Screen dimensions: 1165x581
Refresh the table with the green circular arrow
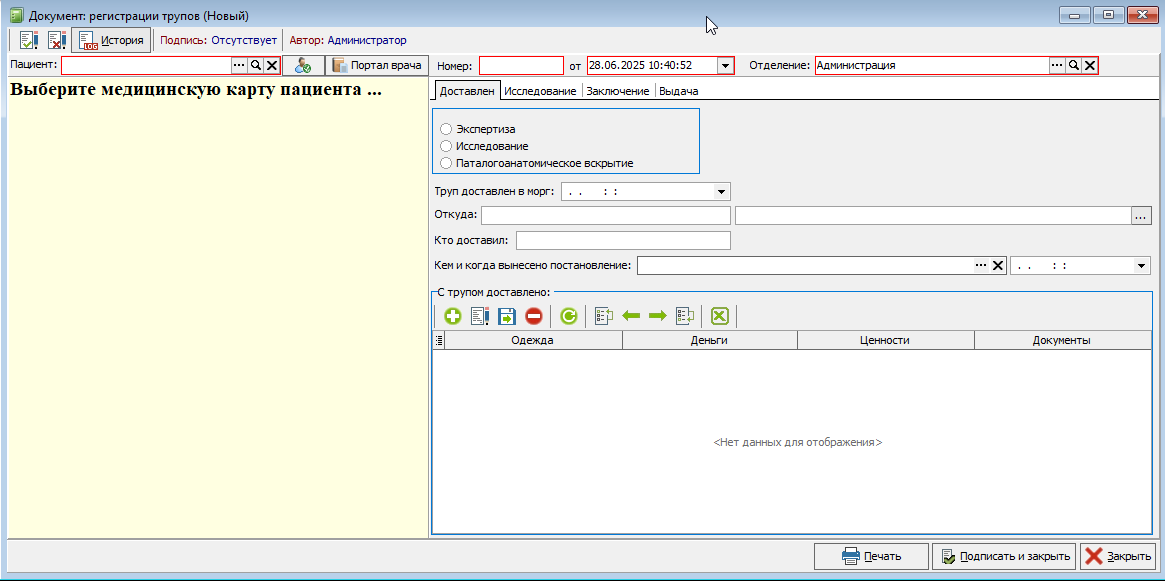(x=568, y=317)
